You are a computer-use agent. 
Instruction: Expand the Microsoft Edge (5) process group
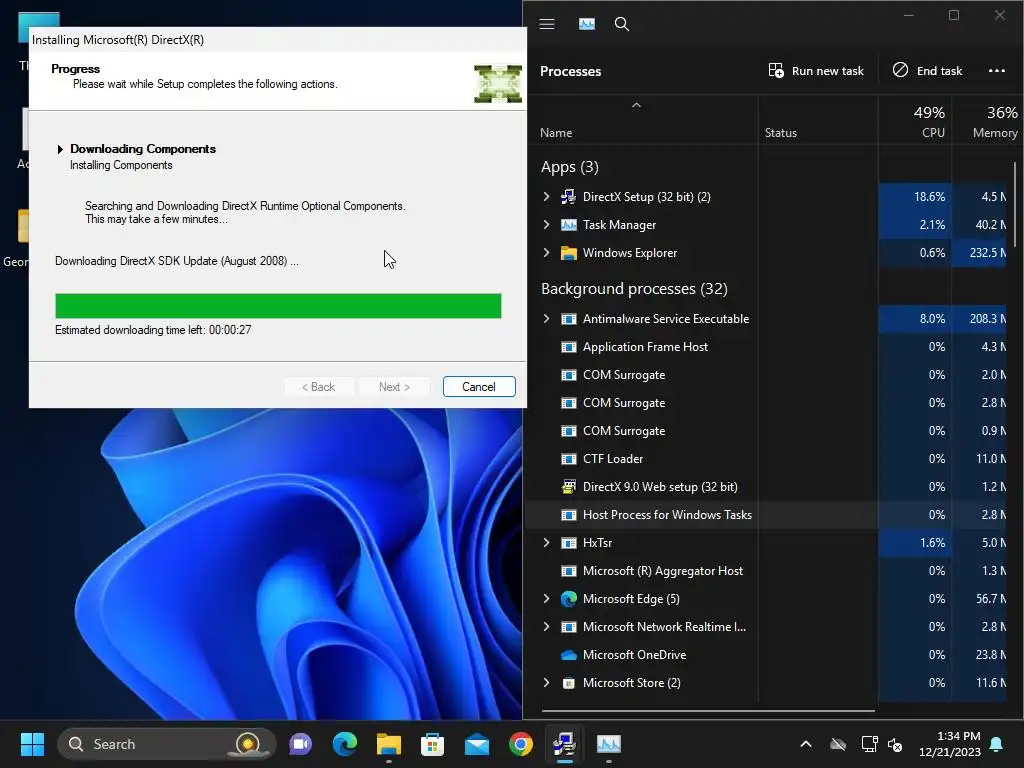click(547, 599)
